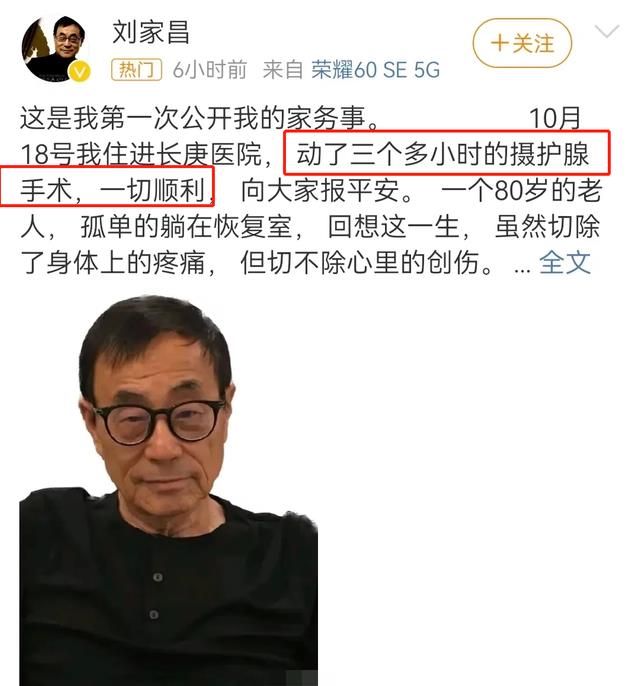The height and width of the screenshot is (686, 636).
Task: Click the yellow verified V badge
Action: click(80, 72)
